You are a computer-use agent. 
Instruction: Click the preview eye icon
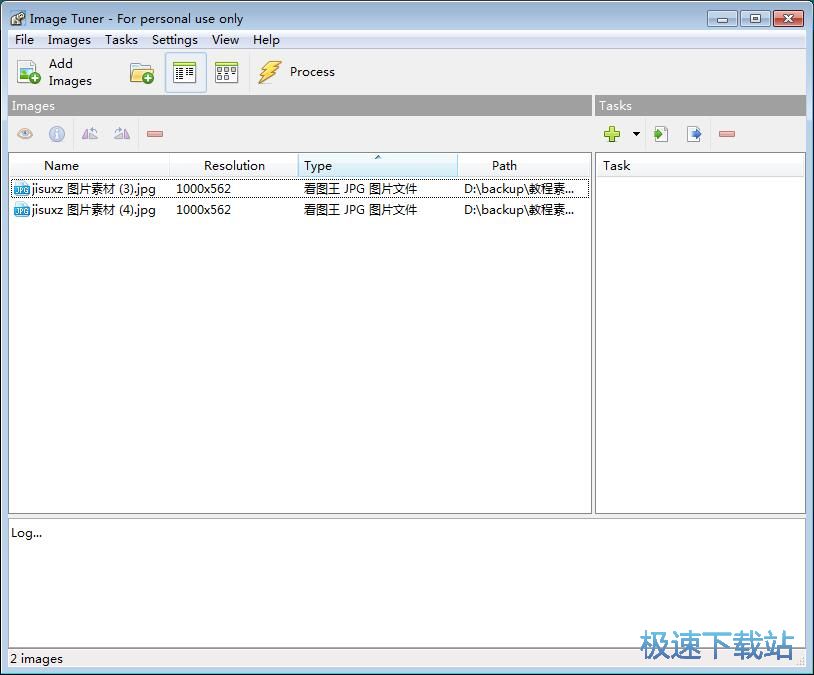click(25, 134)
